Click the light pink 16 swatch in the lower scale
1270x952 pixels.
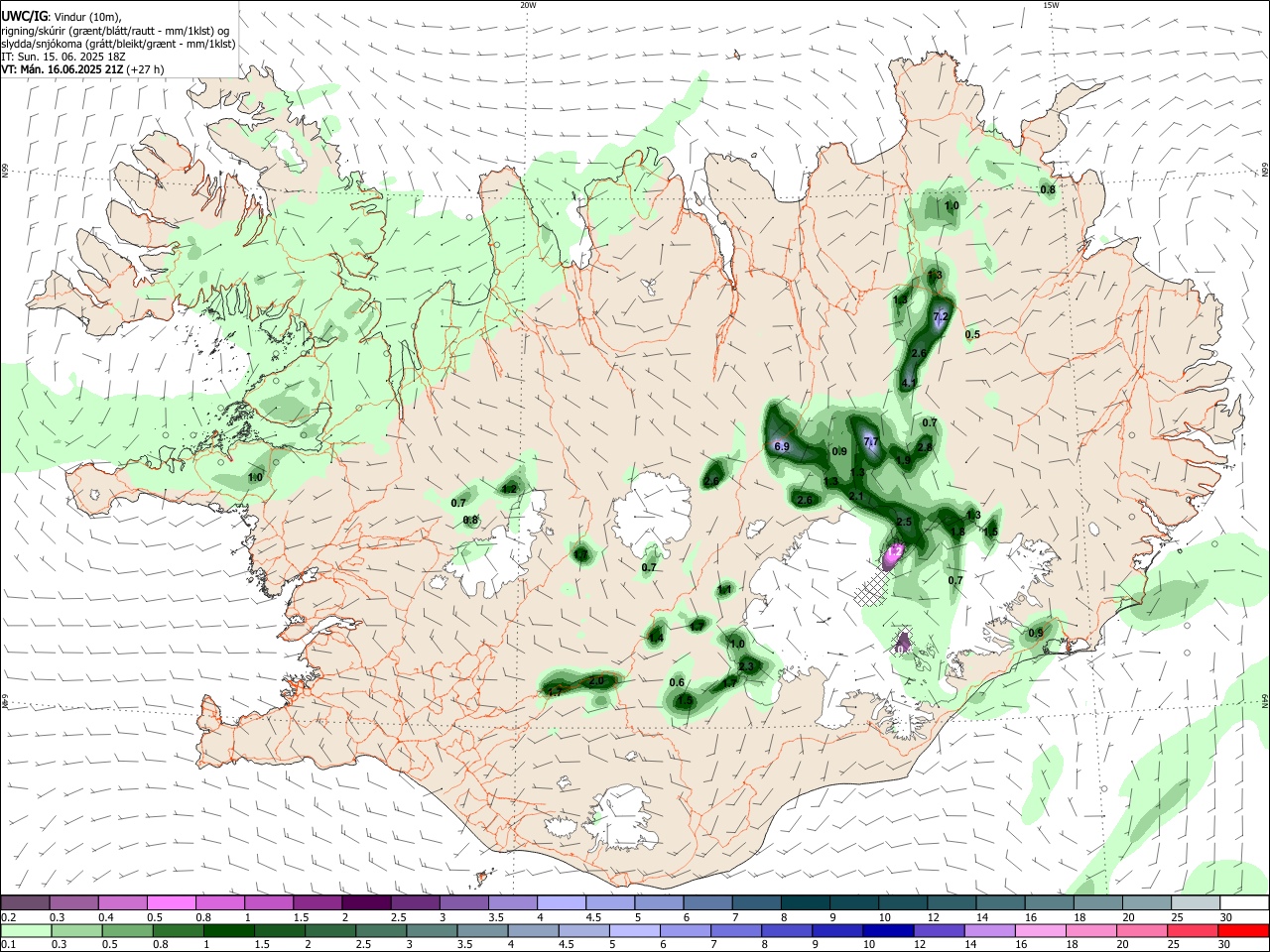coord(1041,931)
